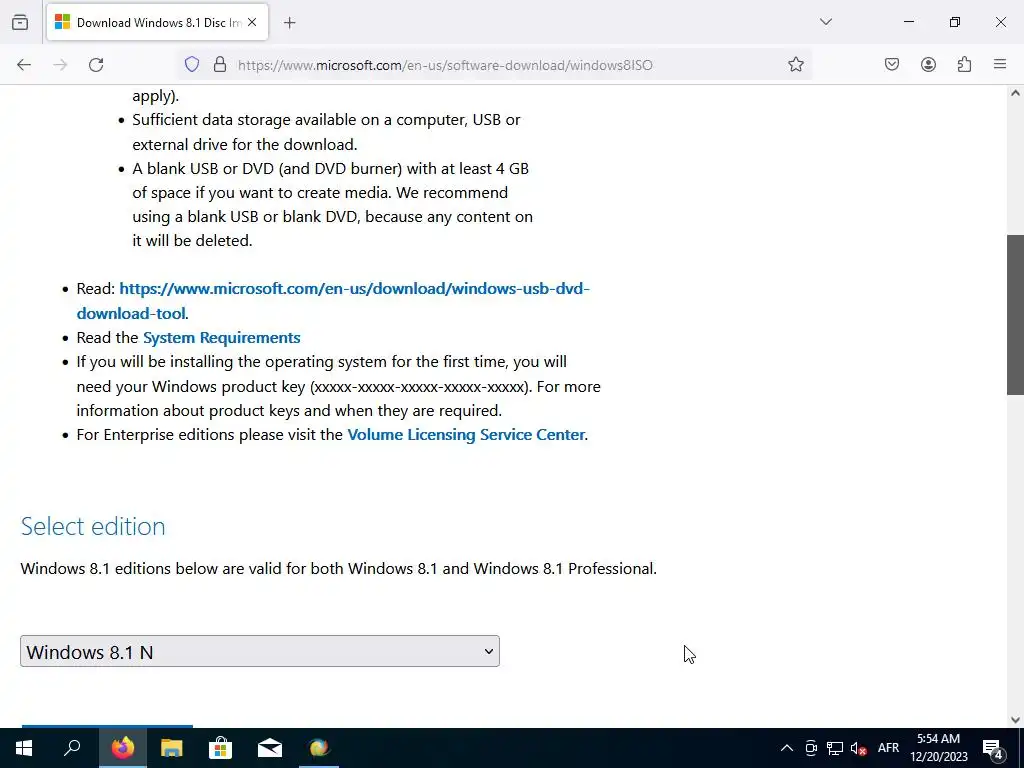Screen dimensions: 1024x768
Task: Bookmark this page with star icon
Action: (x=795, y=65)
